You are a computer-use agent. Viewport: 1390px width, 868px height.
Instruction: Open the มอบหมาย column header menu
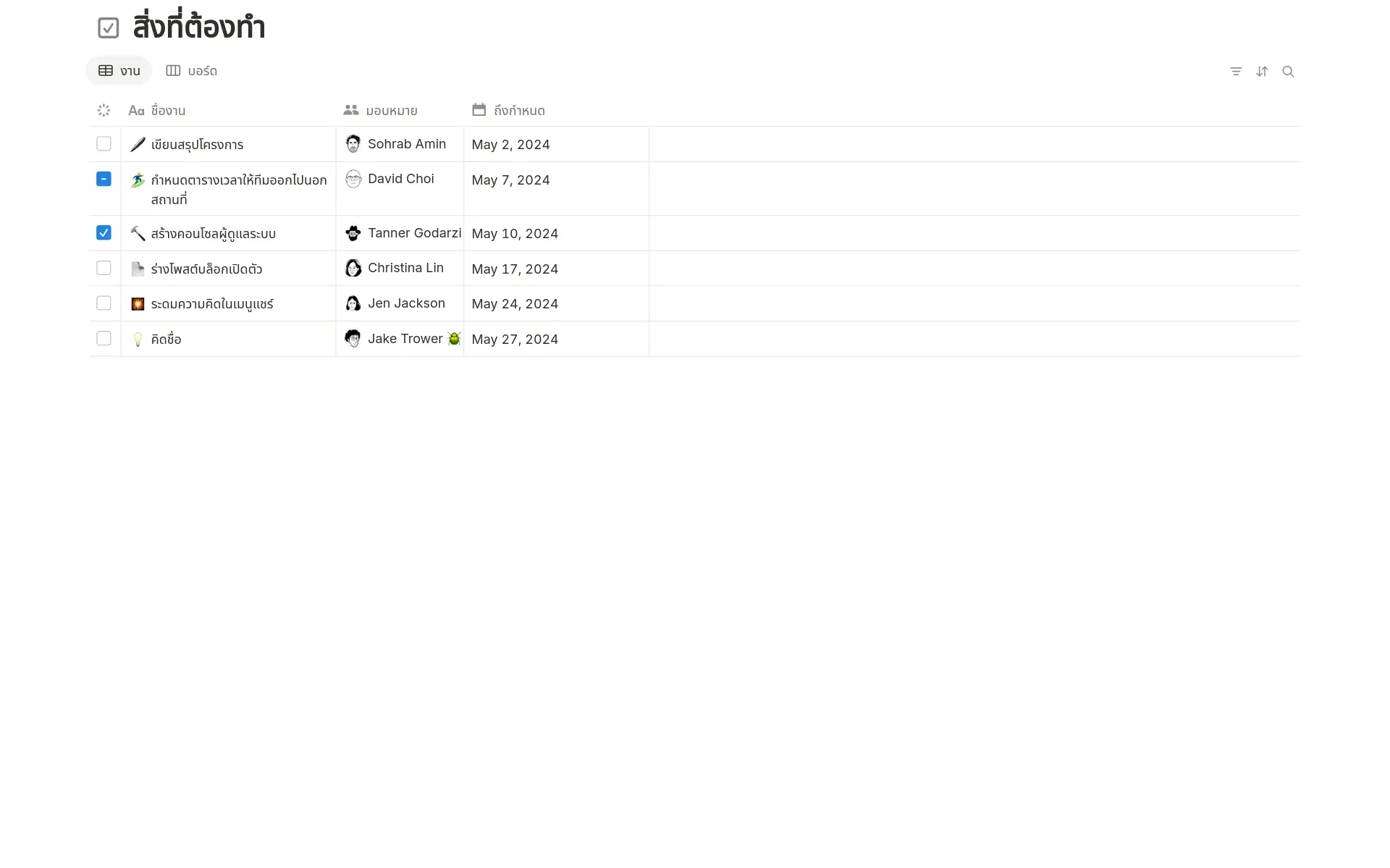point(391,110)
